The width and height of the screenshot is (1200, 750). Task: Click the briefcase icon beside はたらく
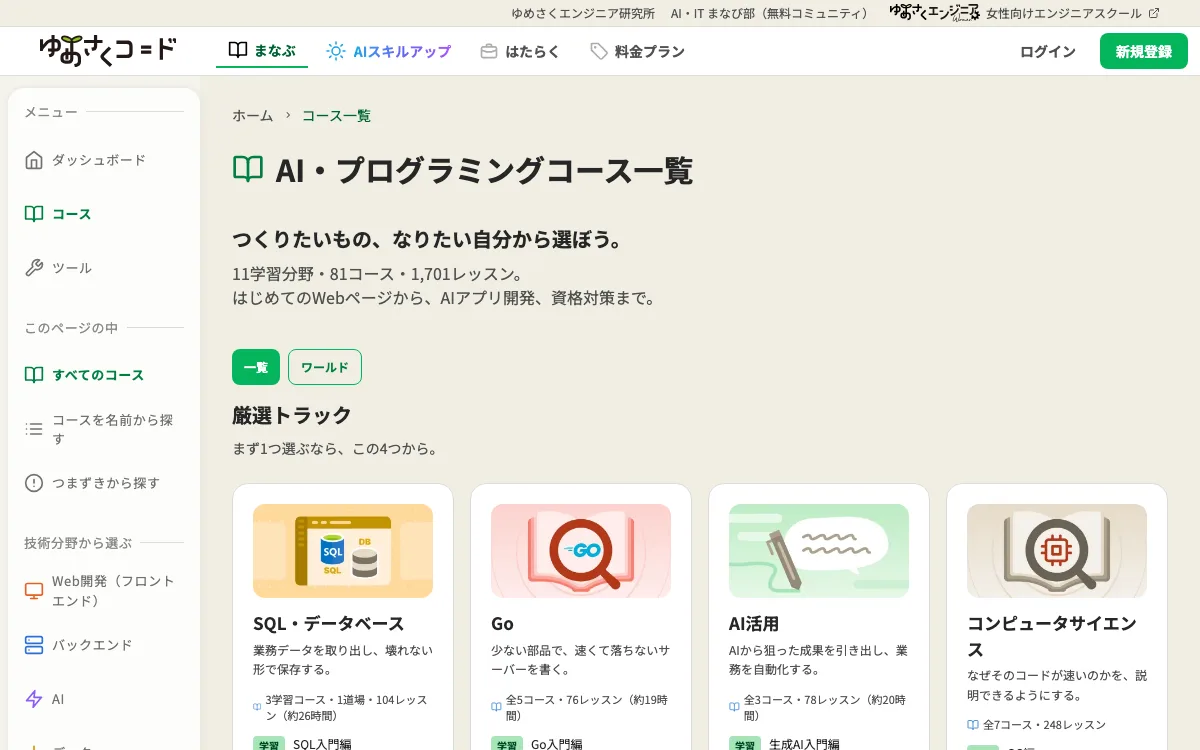click(489, 51)
